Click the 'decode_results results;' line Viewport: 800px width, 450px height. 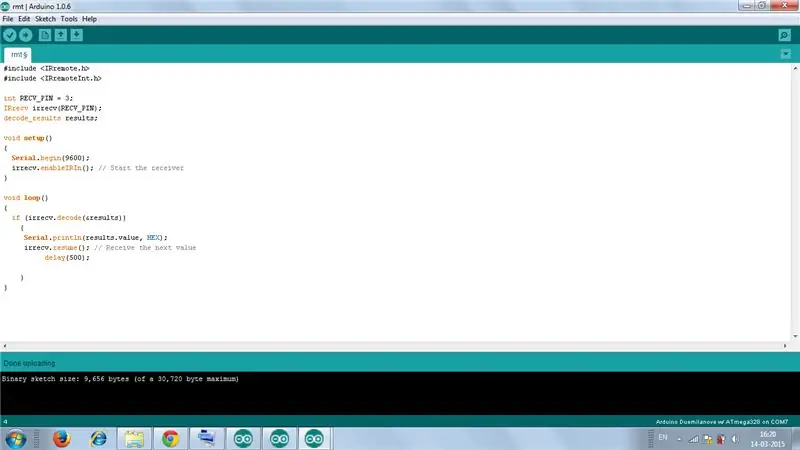click(51, 118)
